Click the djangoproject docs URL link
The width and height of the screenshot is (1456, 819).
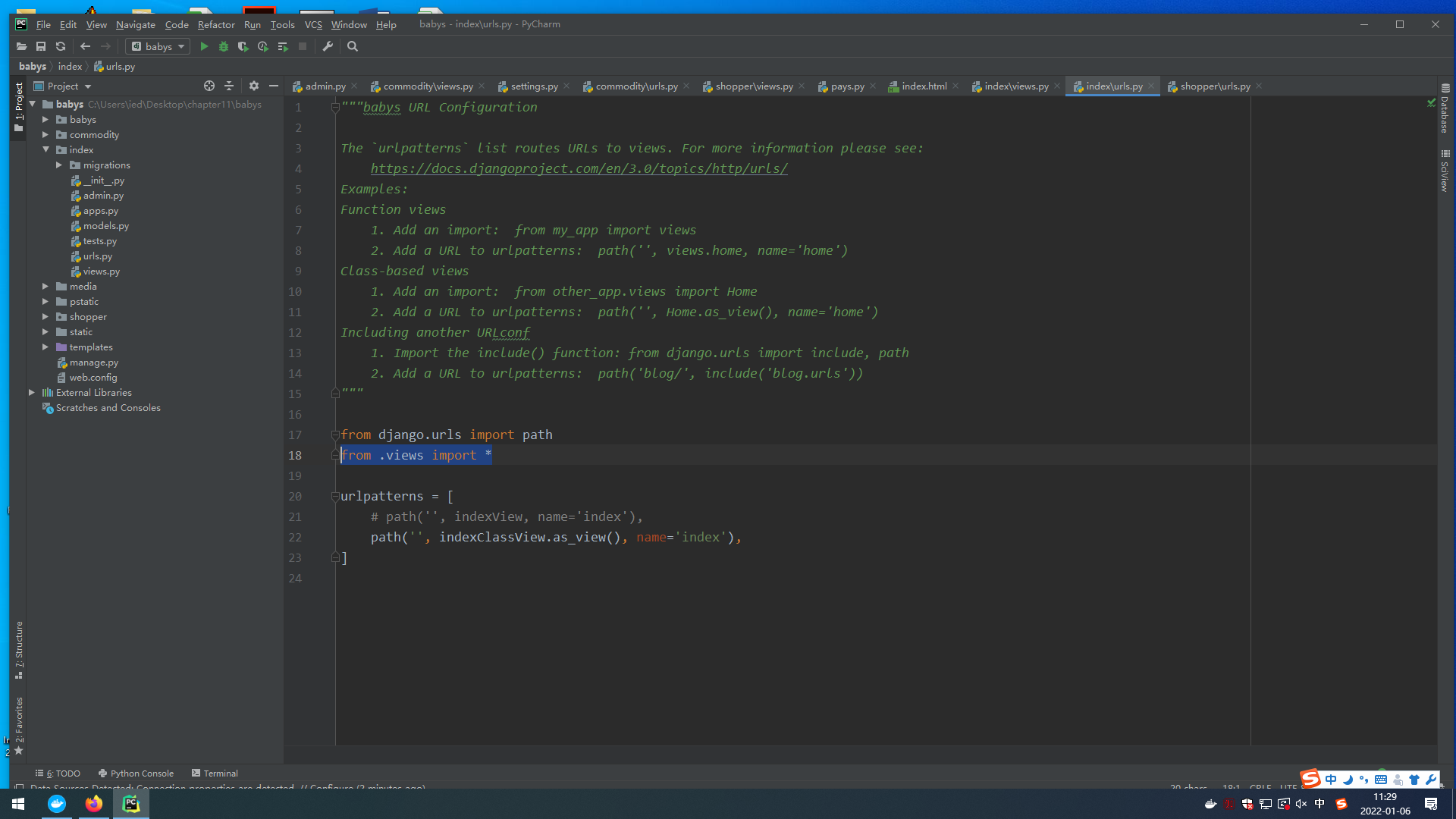coord(579,168)
